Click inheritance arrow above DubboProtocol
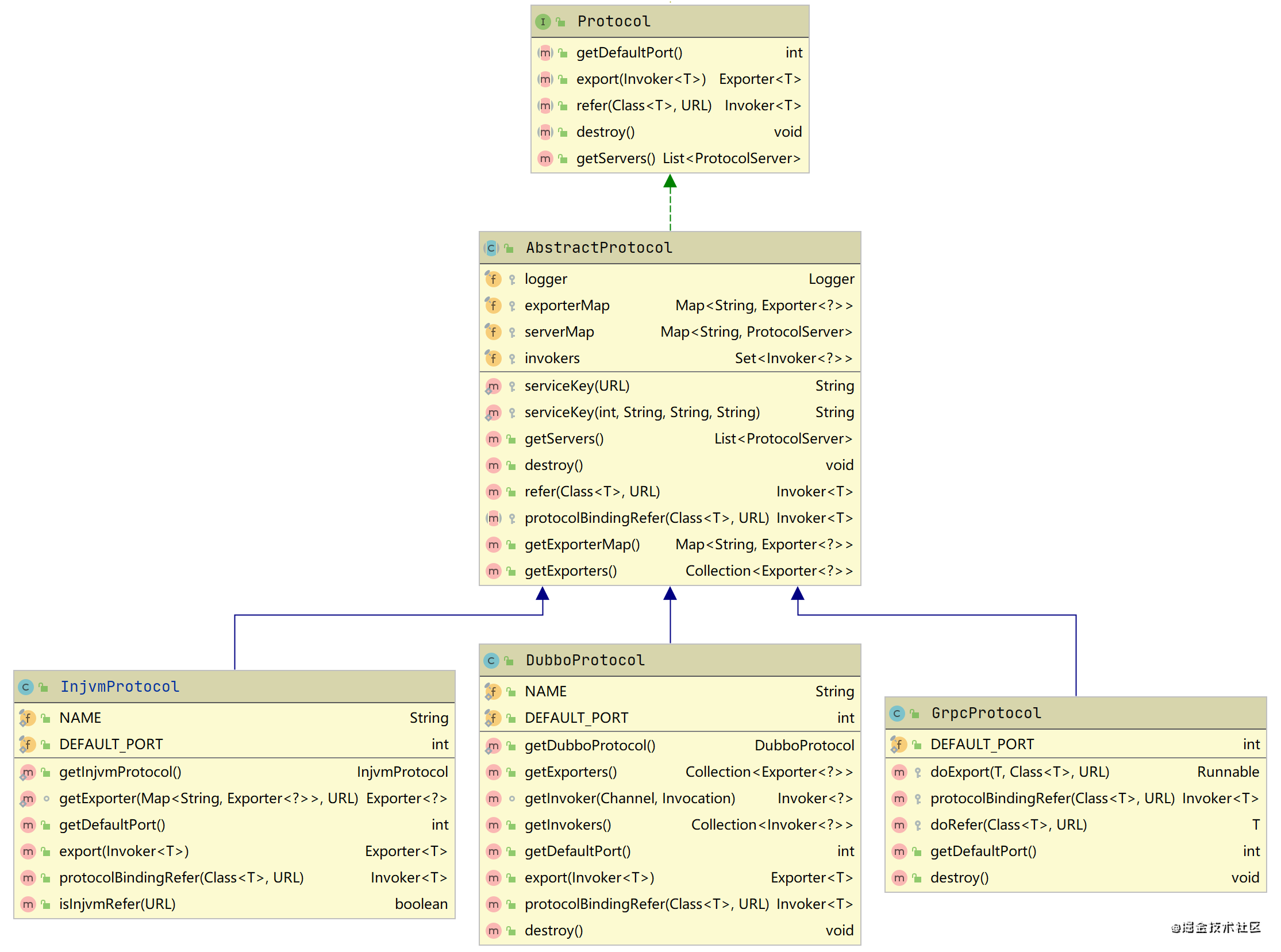The width and height of the screenshot is (1281, 952). point(670,595)
